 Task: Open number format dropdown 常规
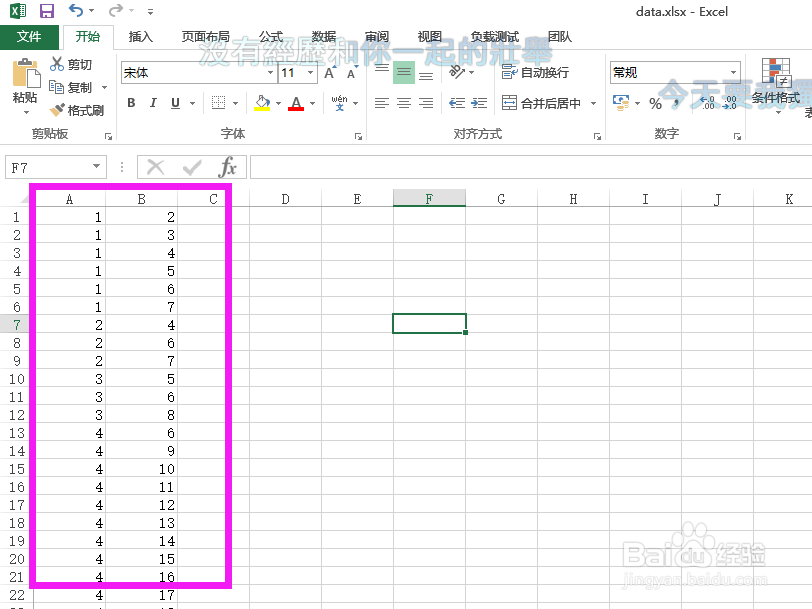pos(733,72)
